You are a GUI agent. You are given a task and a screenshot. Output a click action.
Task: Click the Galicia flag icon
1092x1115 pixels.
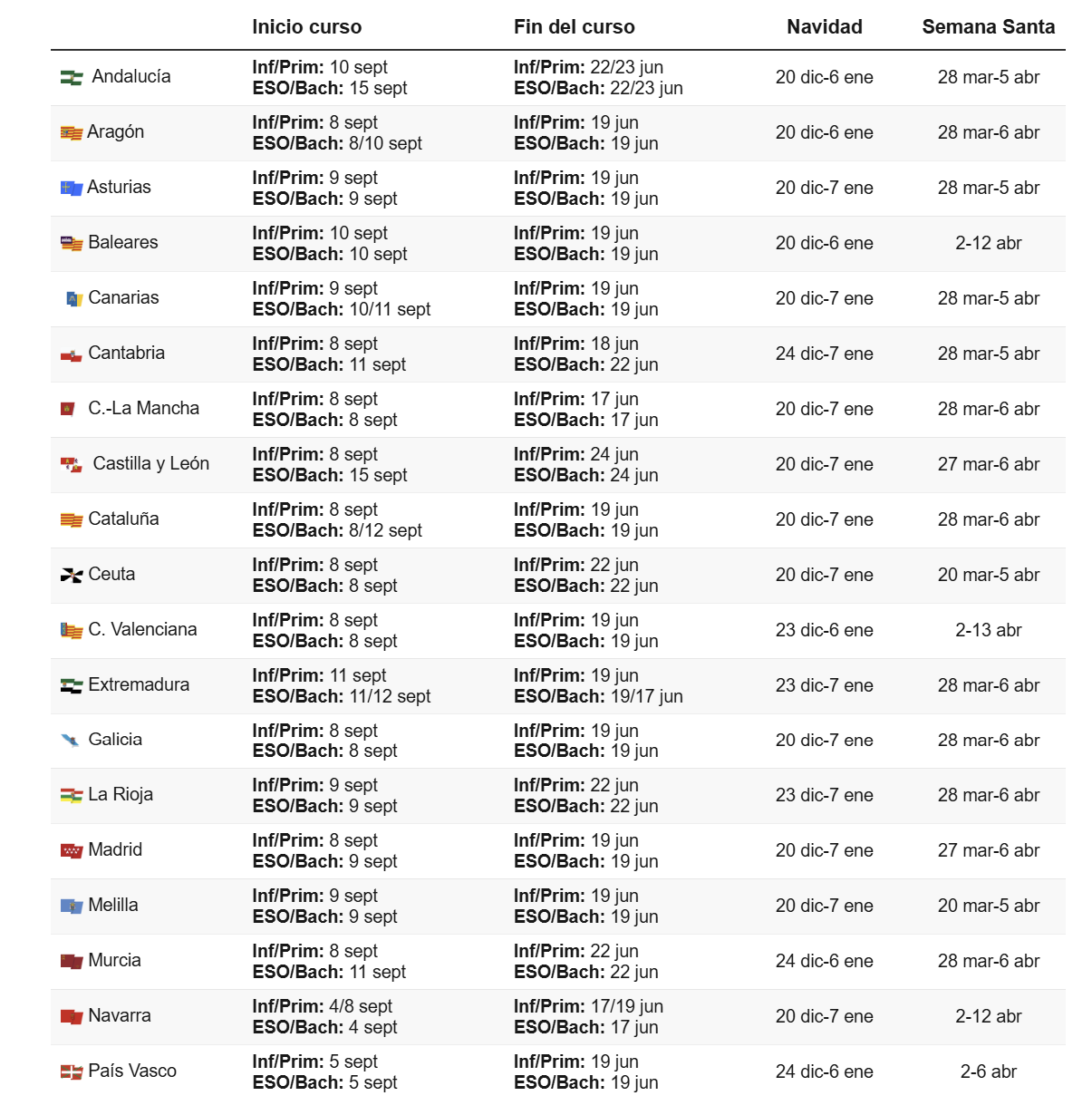[x=70, y=741]
